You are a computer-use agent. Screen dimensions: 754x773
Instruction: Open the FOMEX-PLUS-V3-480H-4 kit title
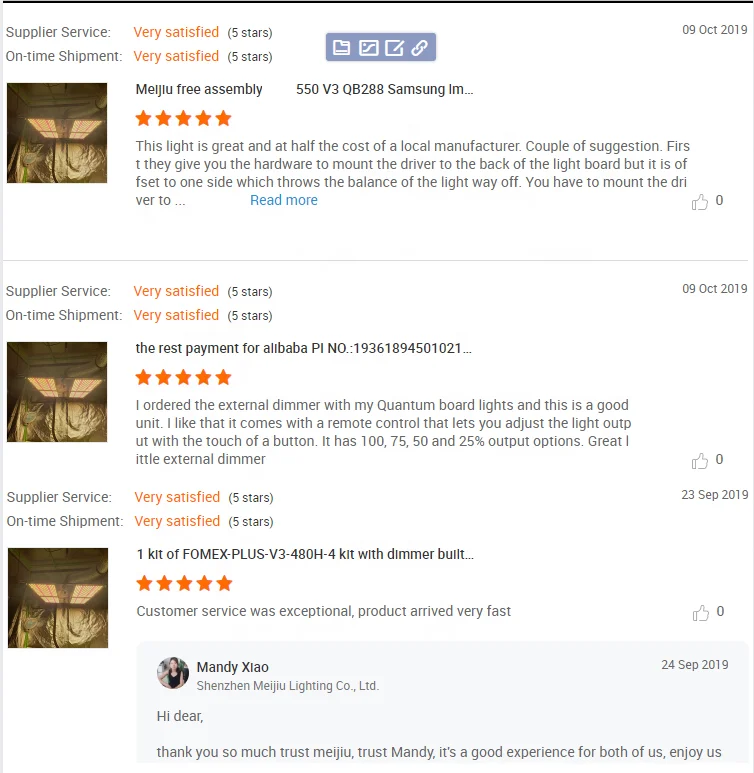(305, 554)
